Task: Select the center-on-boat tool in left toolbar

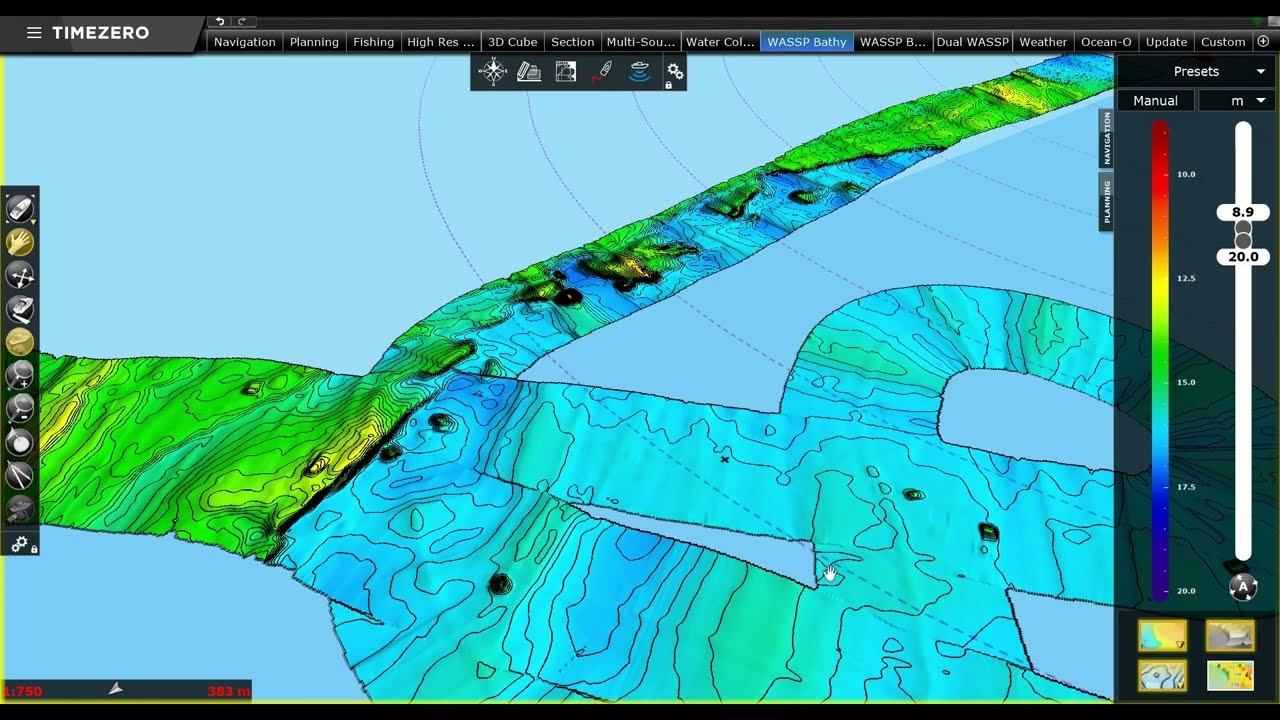Action: (x=20, y=209)
